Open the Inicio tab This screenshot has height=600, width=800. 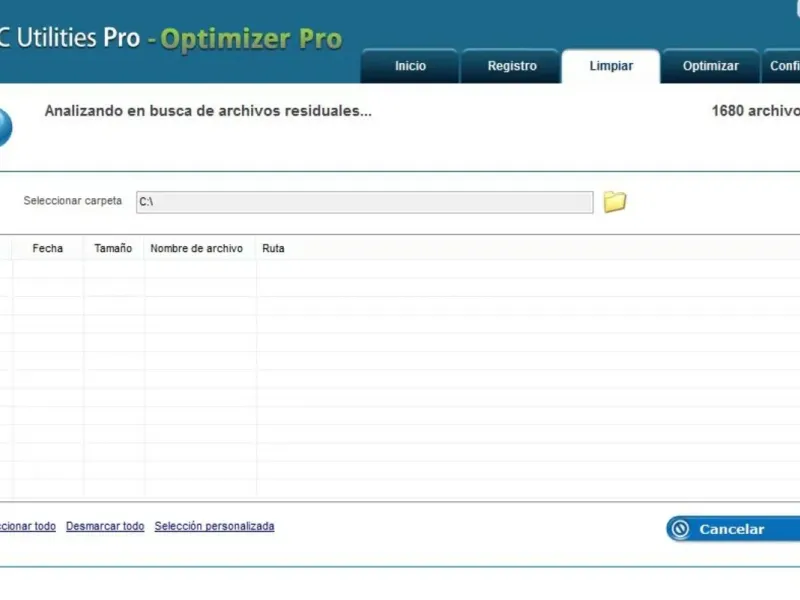(410, 66)
